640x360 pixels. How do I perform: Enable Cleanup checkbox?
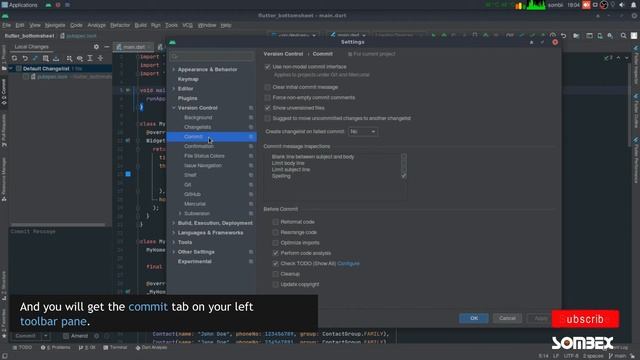coord(276,274)
